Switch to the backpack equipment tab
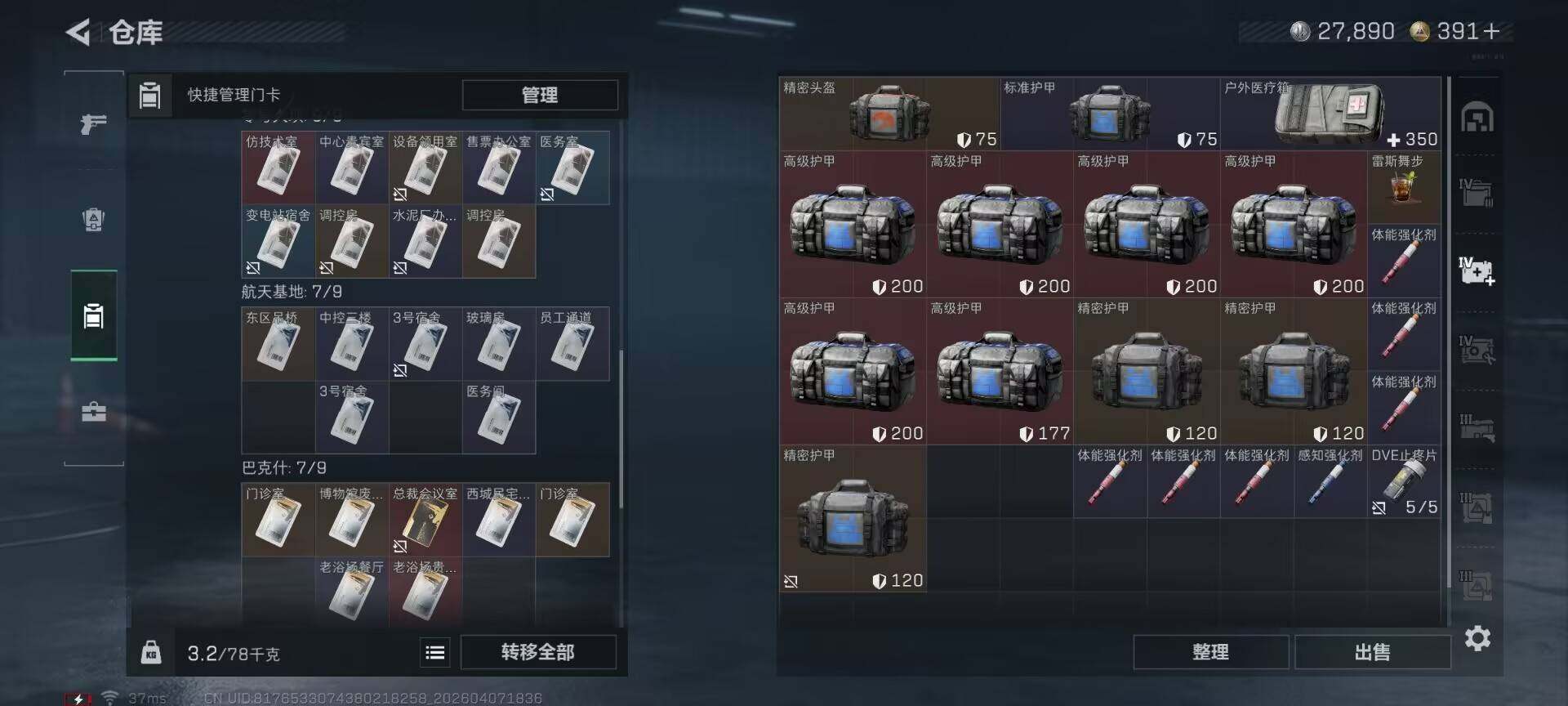The image size is (1568, 706). [x=94, y=219]
